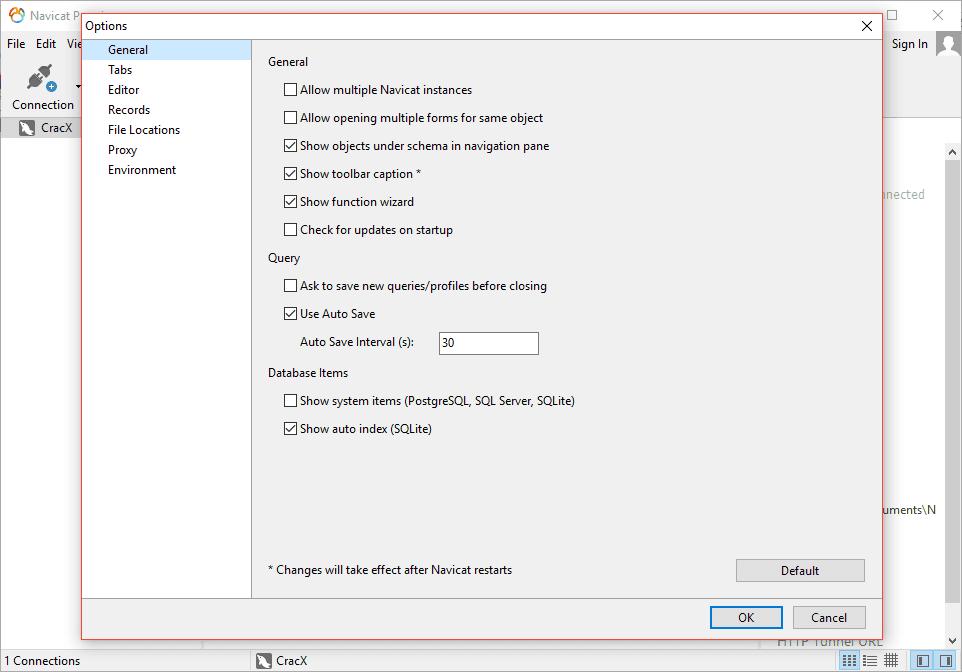
Task: Select the CracX connection icon in the sidebar
Action: (x=27, y=127)
